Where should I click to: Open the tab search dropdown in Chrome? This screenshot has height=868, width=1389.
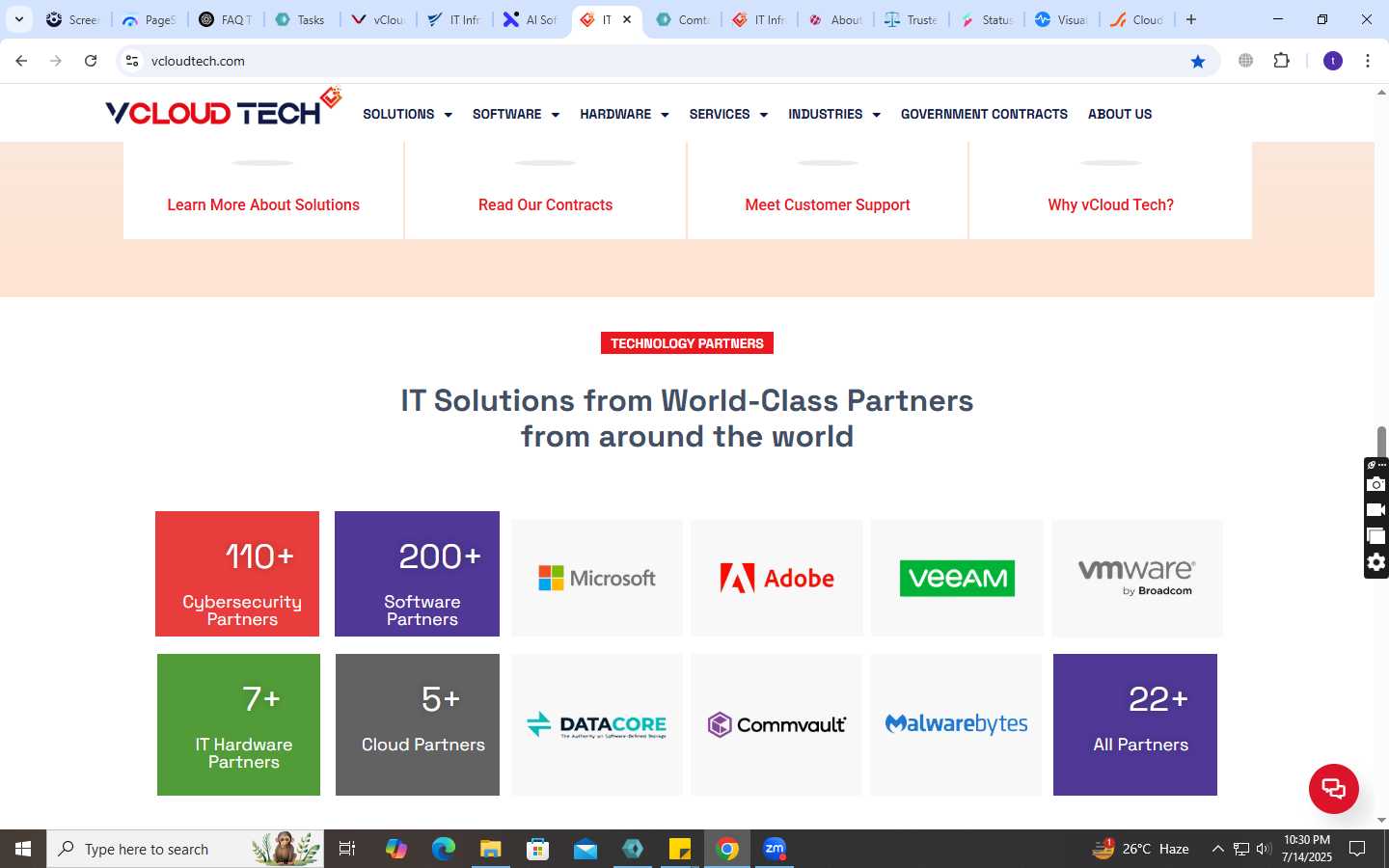click(19, 19)
